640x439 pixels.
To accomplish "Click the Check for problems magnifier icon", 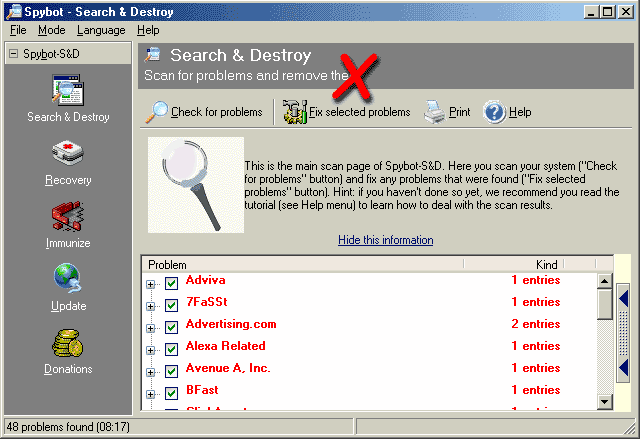I will (x=158, y=112).
